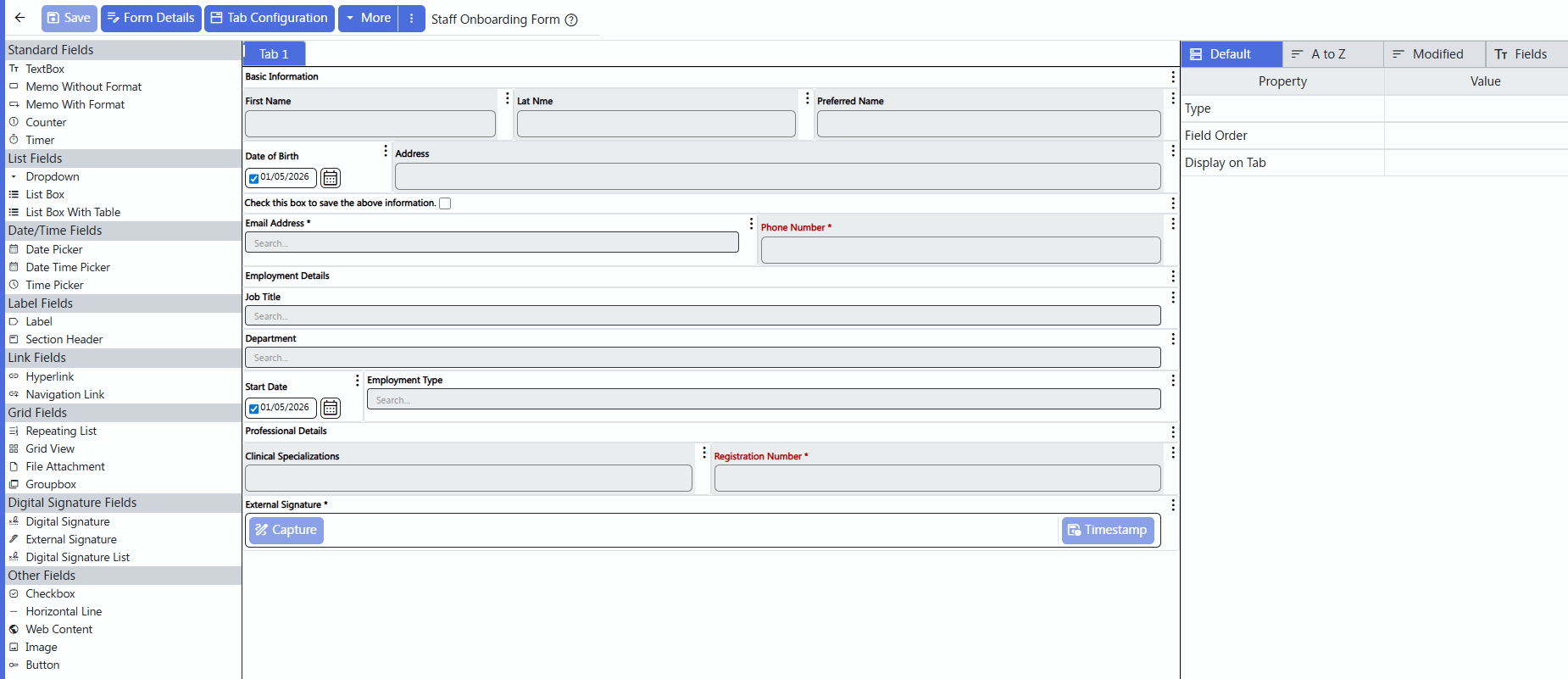Select the Section Header field
Image resolution: width=1568 pixels, height=679 pixels.
click(64, 339)
